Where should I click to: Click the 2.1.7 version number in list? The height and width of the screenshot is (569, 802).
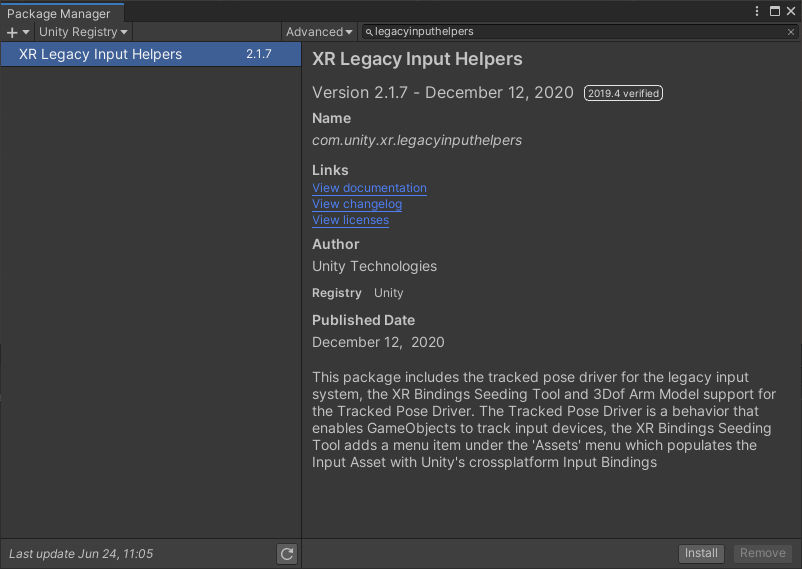pyautogui.click(x=259, y=54)
